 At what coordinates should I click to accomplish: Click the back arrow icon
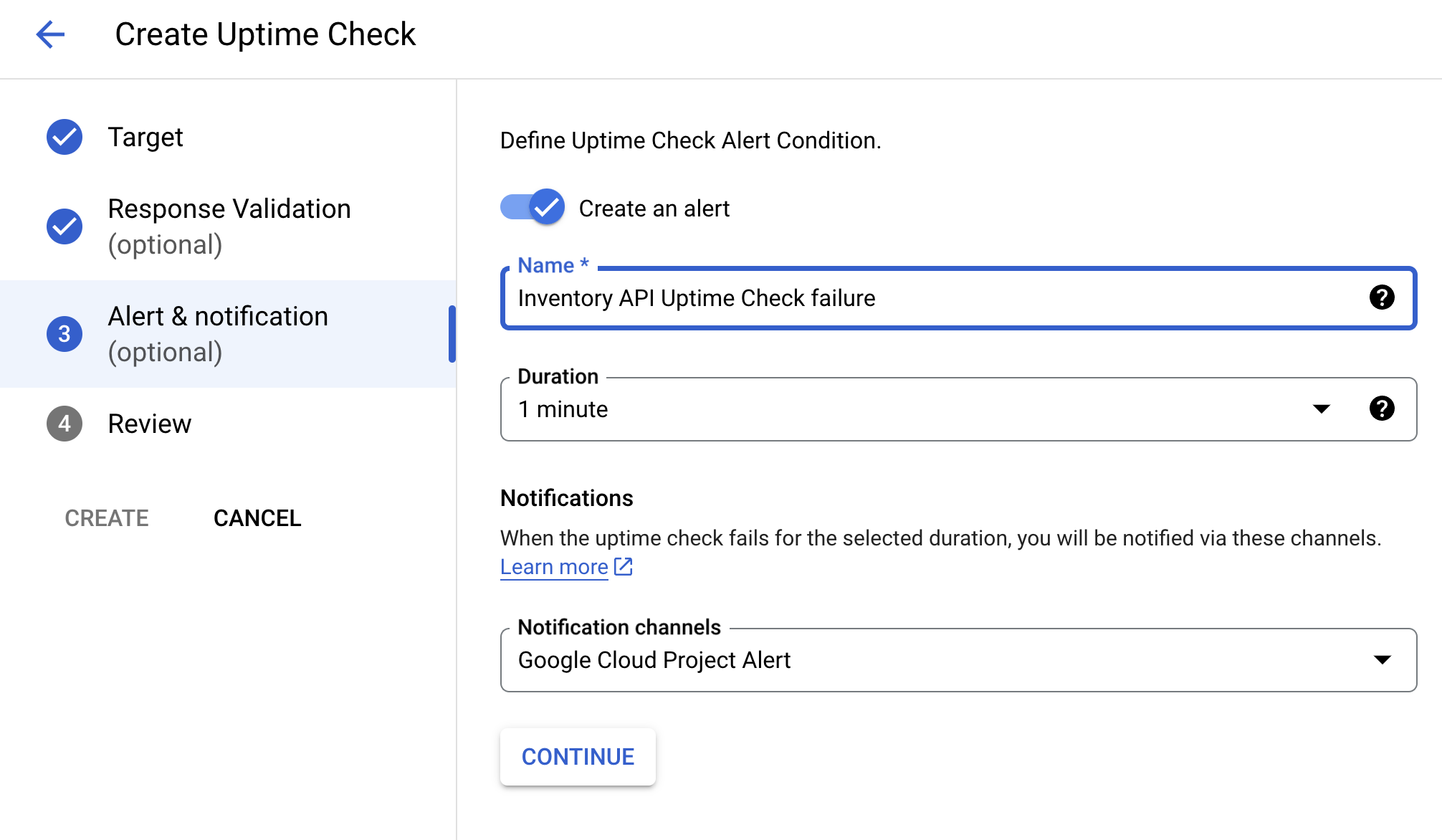coord(50,34)
